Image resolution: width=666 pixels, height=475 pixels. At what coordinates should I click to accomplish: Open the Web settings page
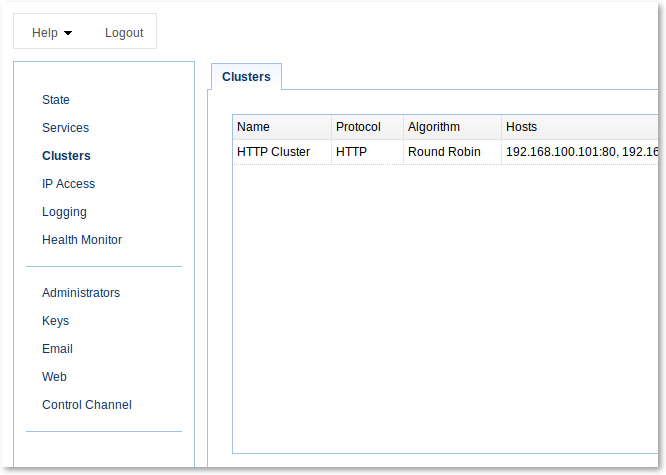(x=54, y=377)
